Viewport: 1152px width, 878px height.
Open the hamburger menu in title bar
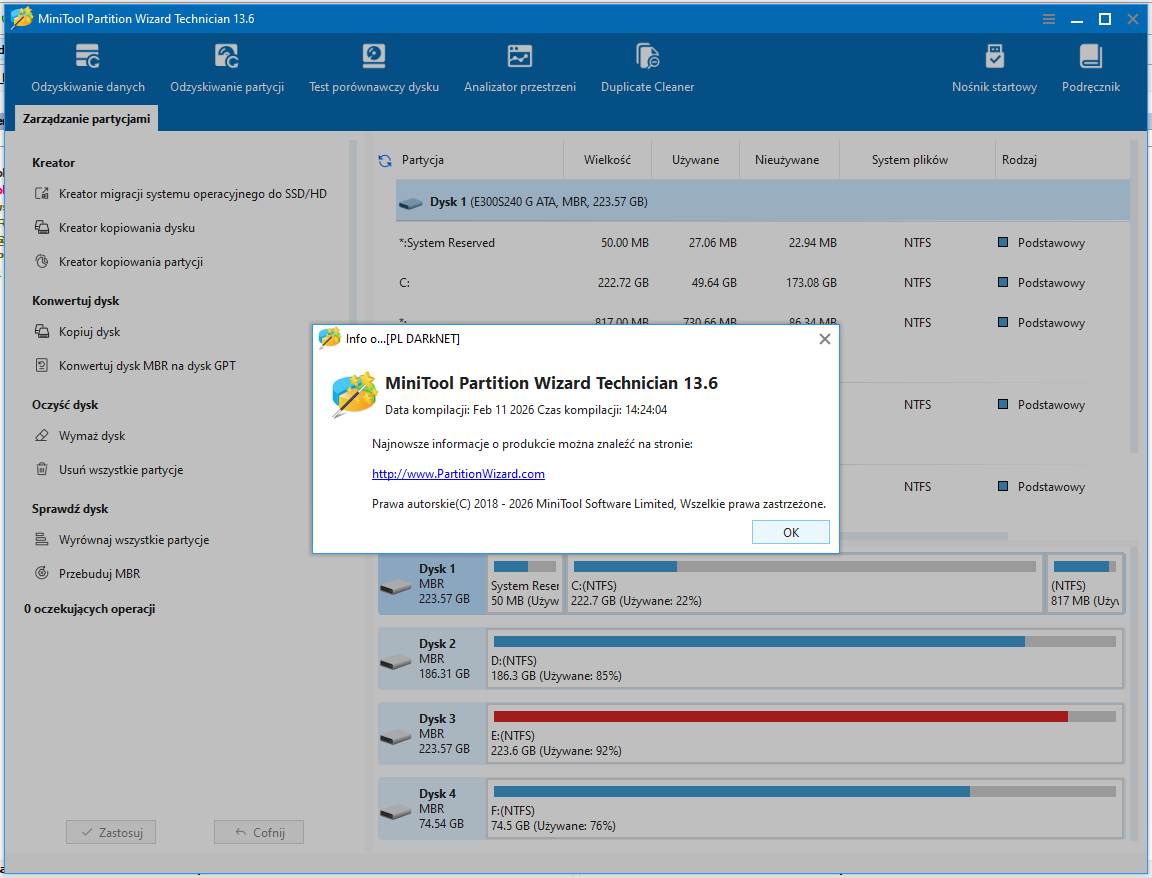pos(1048,19)
